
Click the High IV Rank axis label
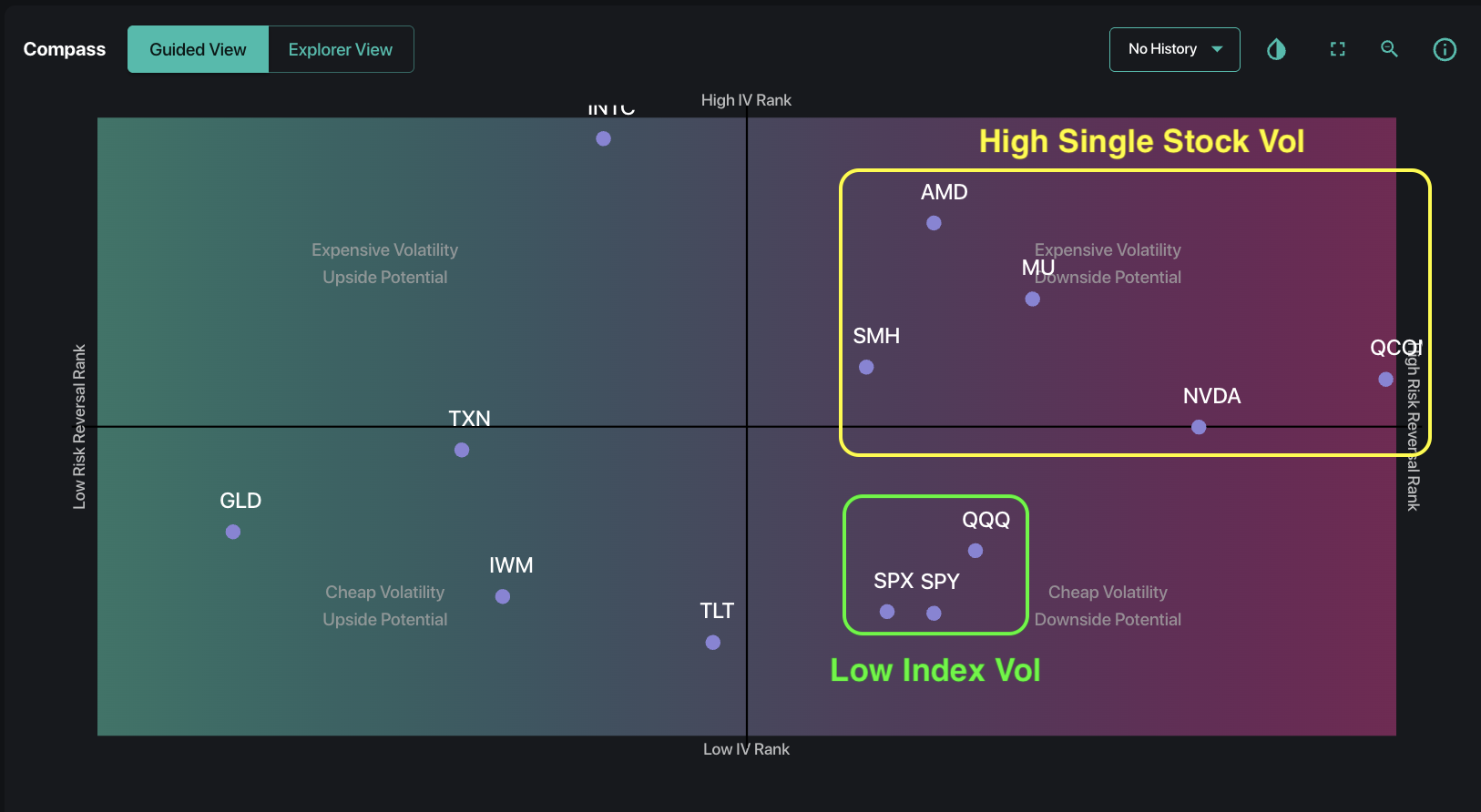coord(746,100)
